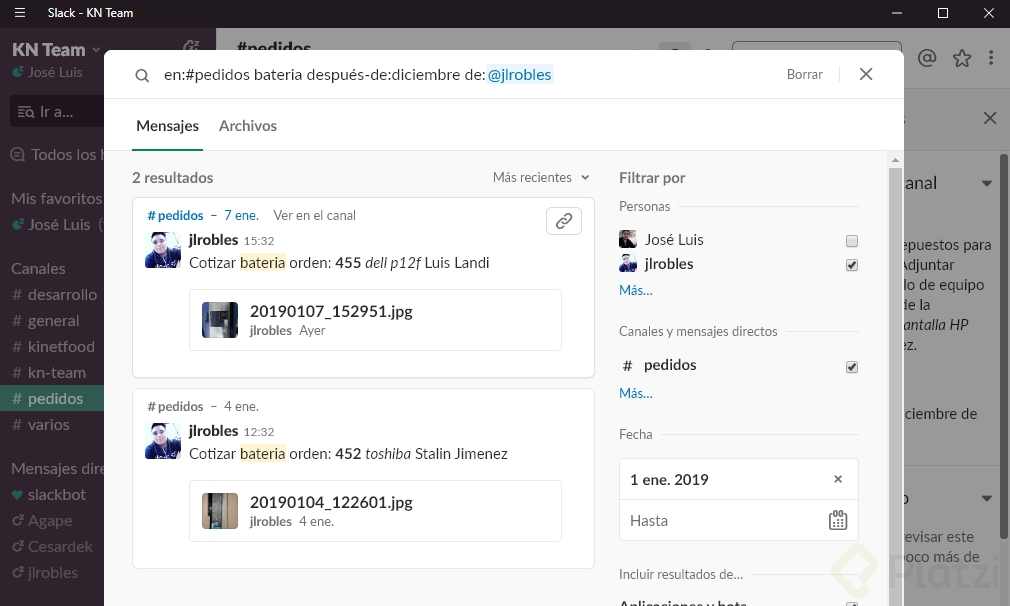Image resolution: width=1010 pixels, height=606 pixels.
Task: Click Ver en el canal link
Action: tap(314, 215)
